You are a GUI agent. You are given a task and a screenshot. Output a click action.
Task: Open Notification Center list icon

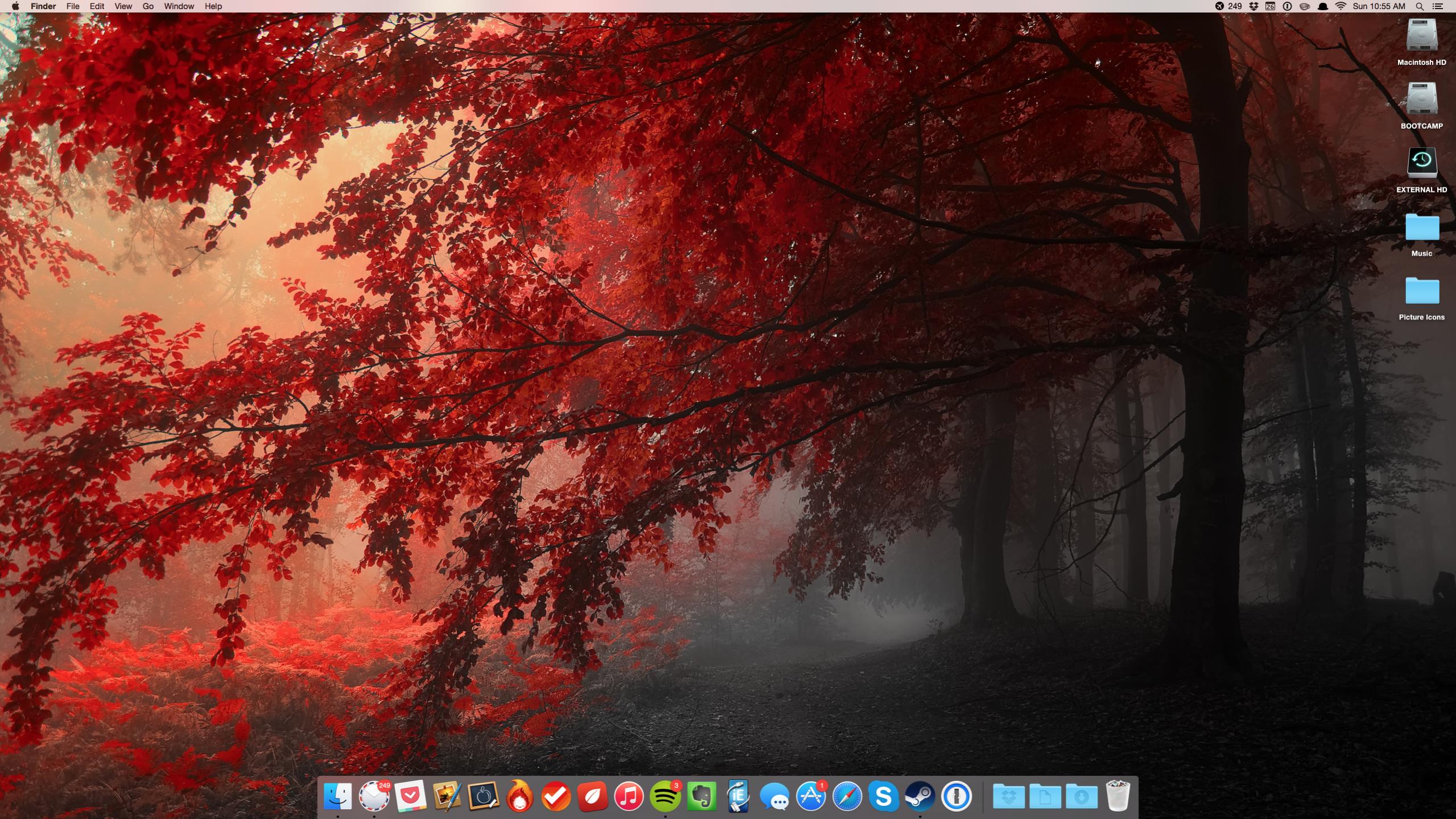click(1438, 6)
